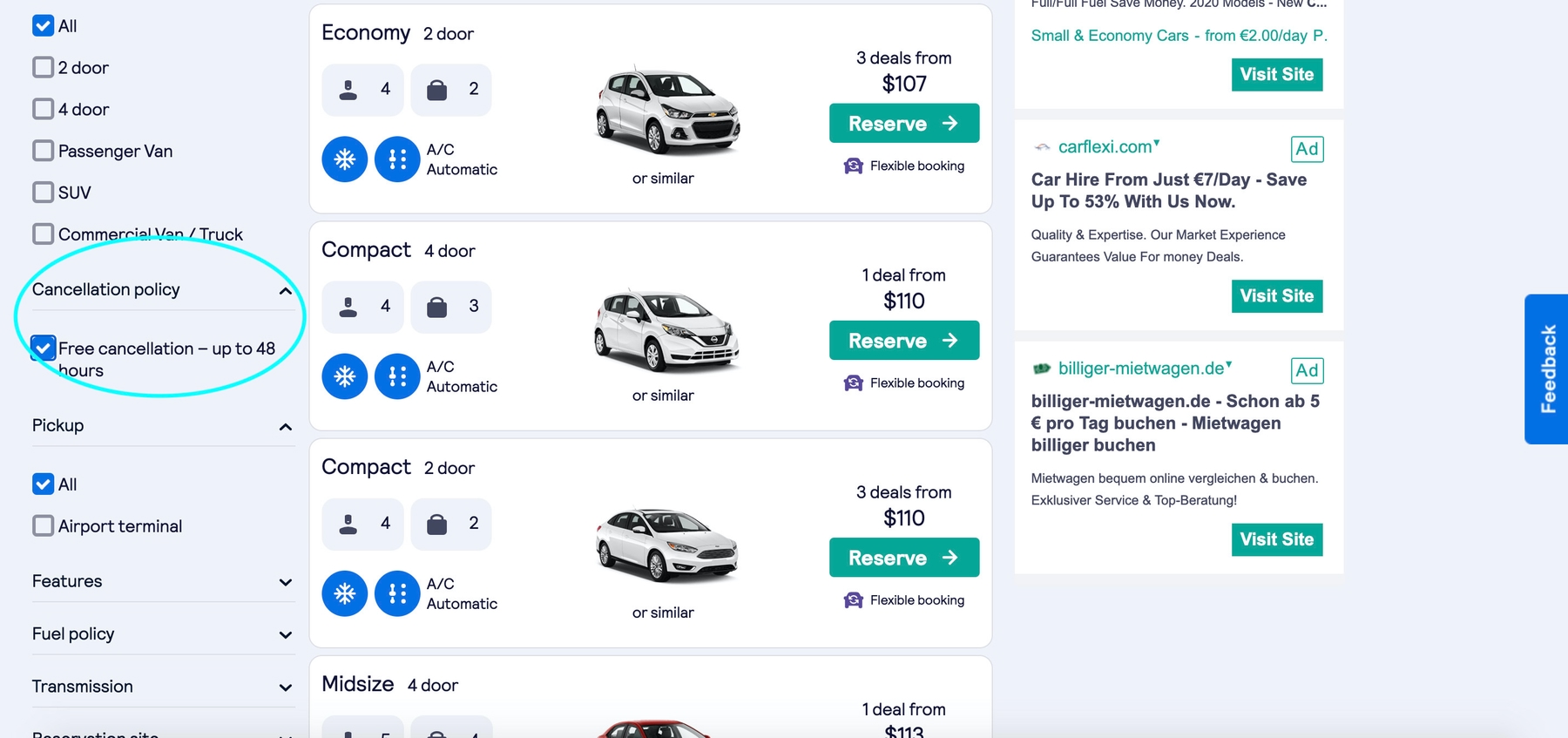Tick the Airport terminal pickup checkbox
The width and height of the screenshot is (1568, 738).
click(44, 525)
